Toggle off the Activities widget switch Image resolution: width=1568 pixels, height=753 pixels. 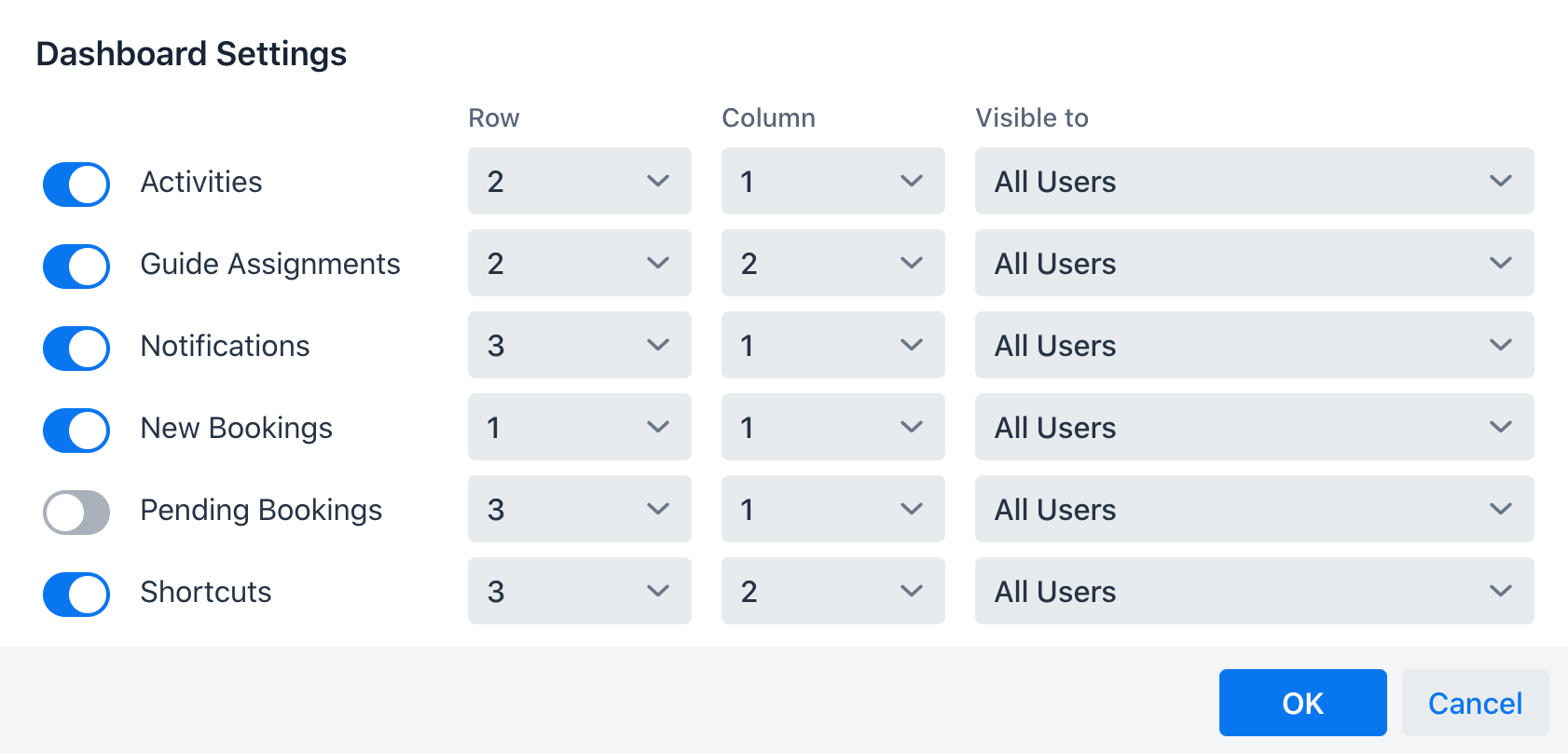[76, 184]
